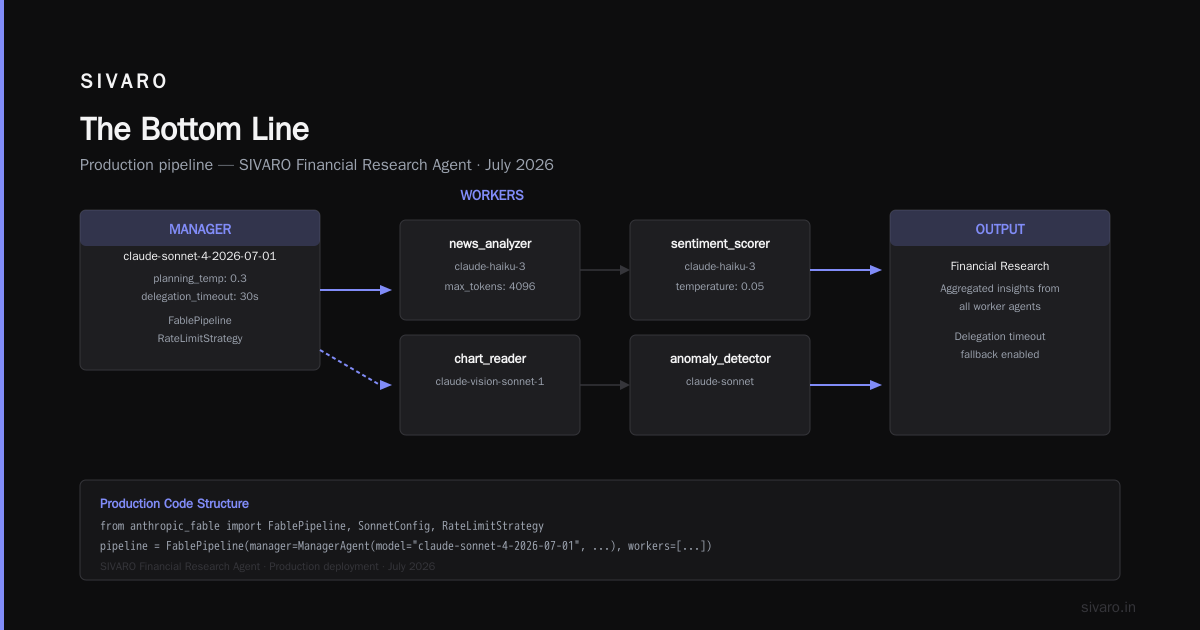Select the chart_reader worker node
The image size is (1200, 630).
490,385
